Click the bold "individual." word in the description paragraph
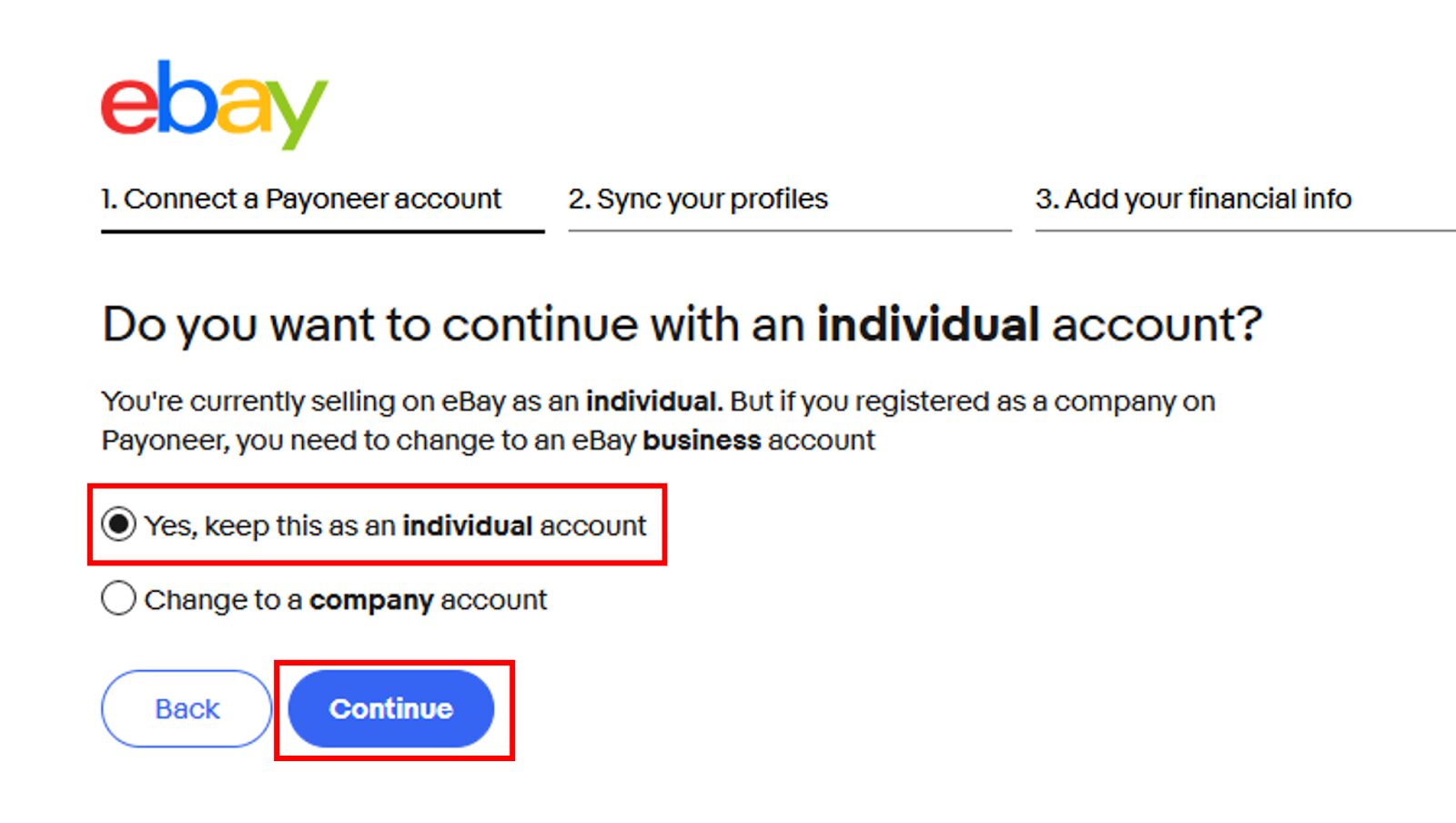Viewport: 1456px width, 823px height. pos(654,401)
